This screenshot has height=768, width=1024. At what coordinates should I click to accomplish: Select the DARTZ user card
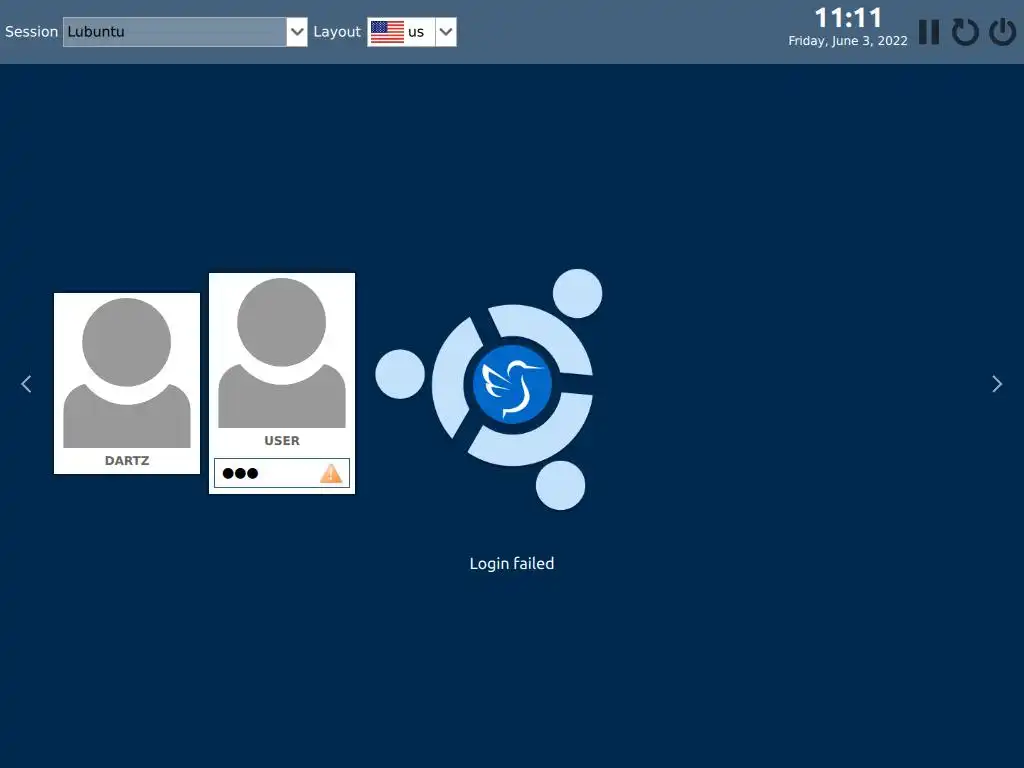(x=127, y=383)
